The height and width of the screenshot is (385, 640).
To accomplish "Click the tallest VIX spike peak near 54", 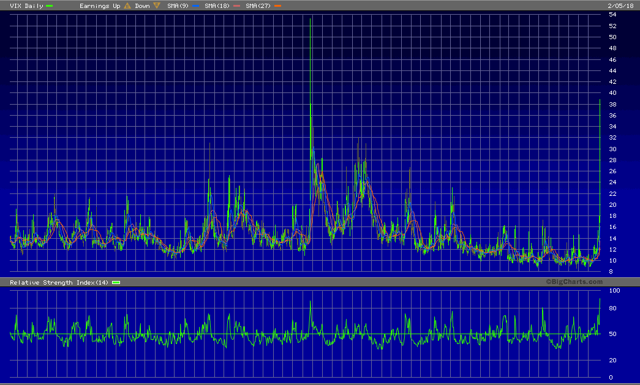I will 310,19.
